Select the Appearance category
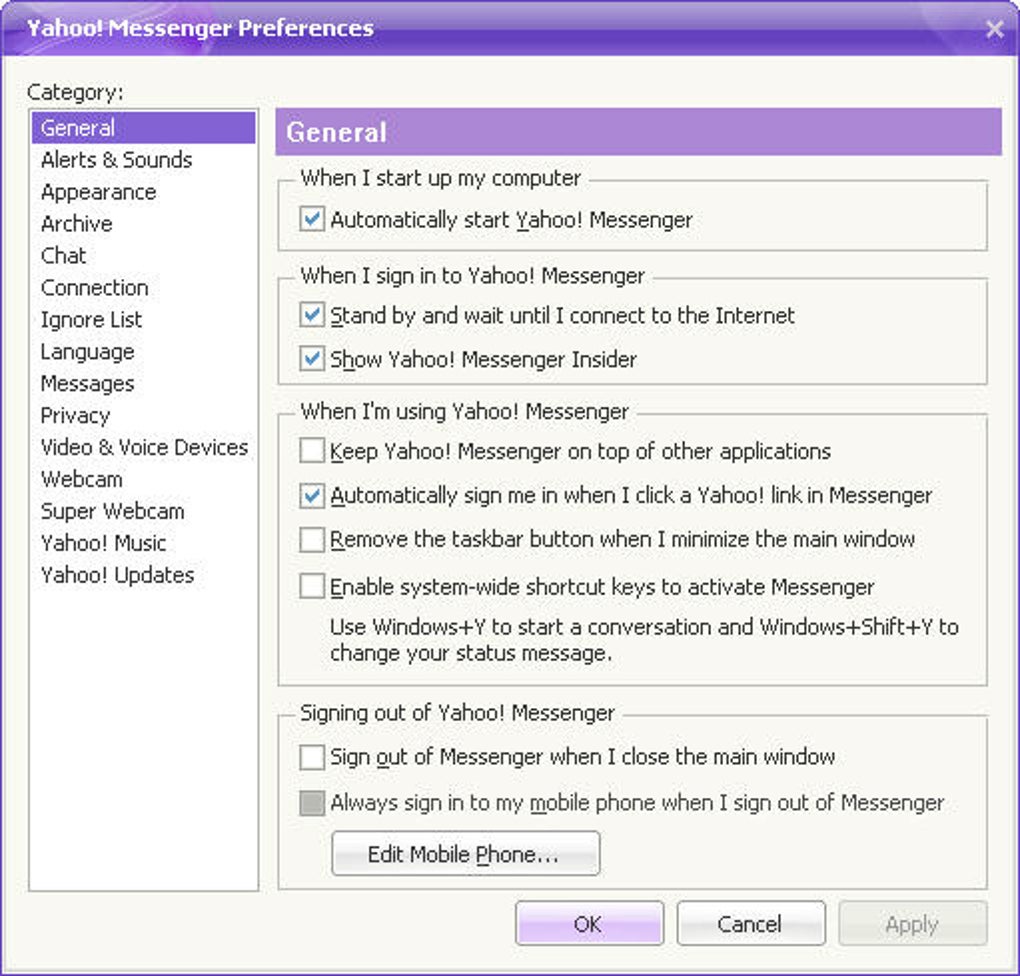Screen dimensions: 1020x976 pos(98,192)
